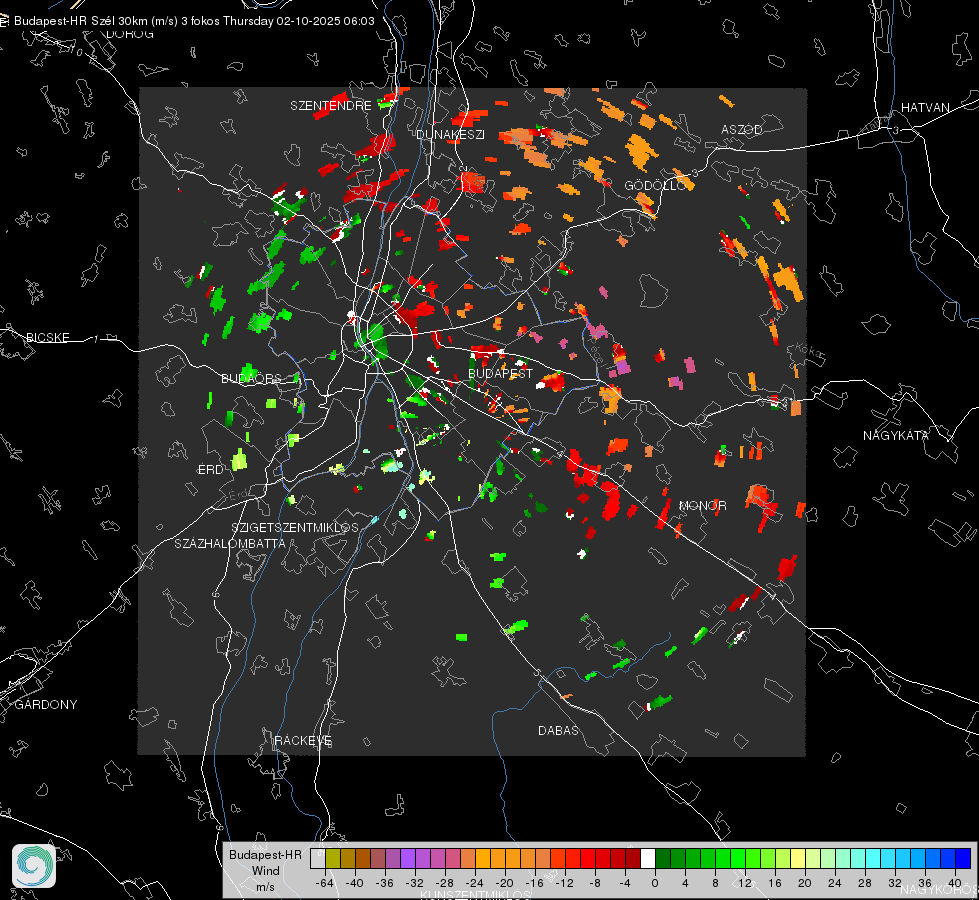Click the Budapest-HR Wind legend label
Screen dimensions: 979x900
coord(265,870)
